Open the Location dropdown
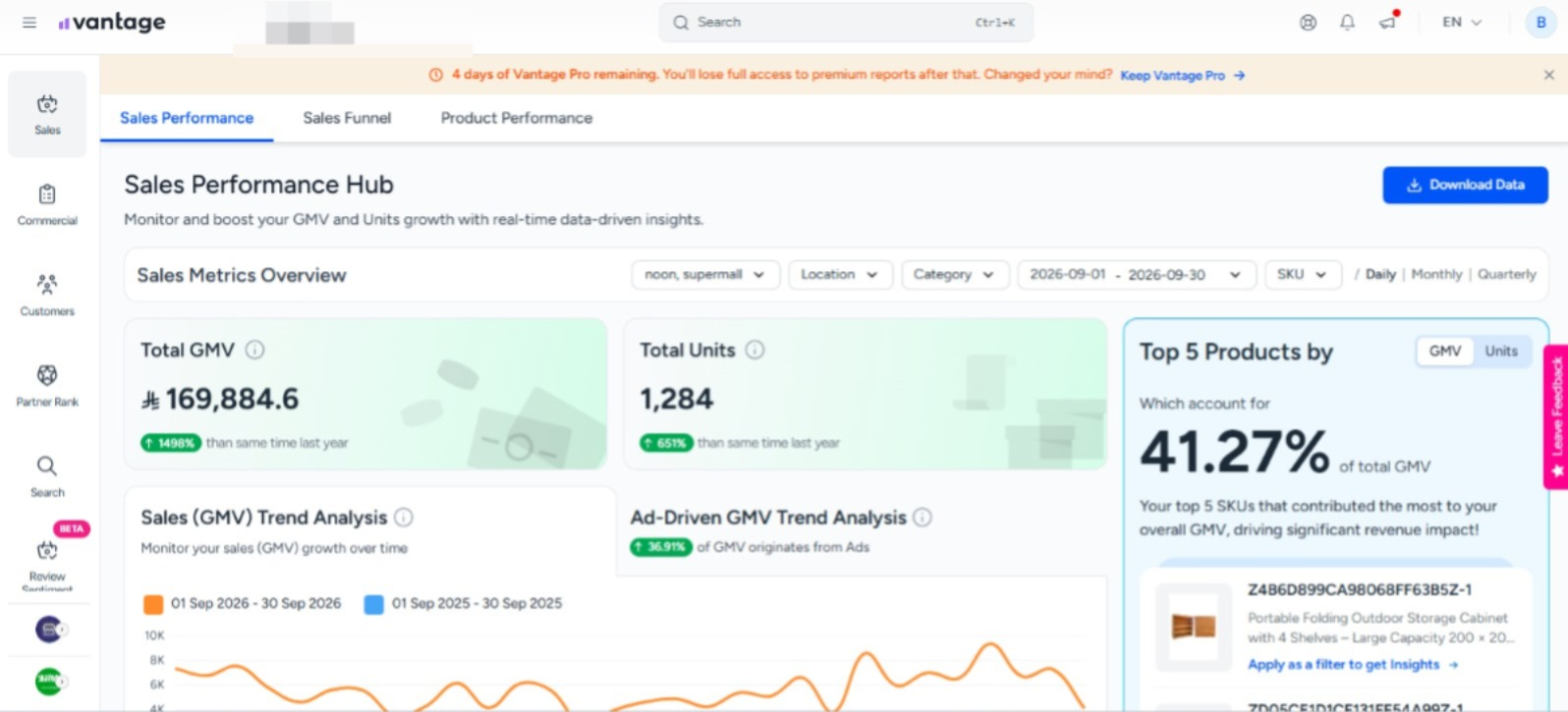Image resolution: width=1568 pixels, height=712 pixels. pyautogui.click(x=840, y=275)
